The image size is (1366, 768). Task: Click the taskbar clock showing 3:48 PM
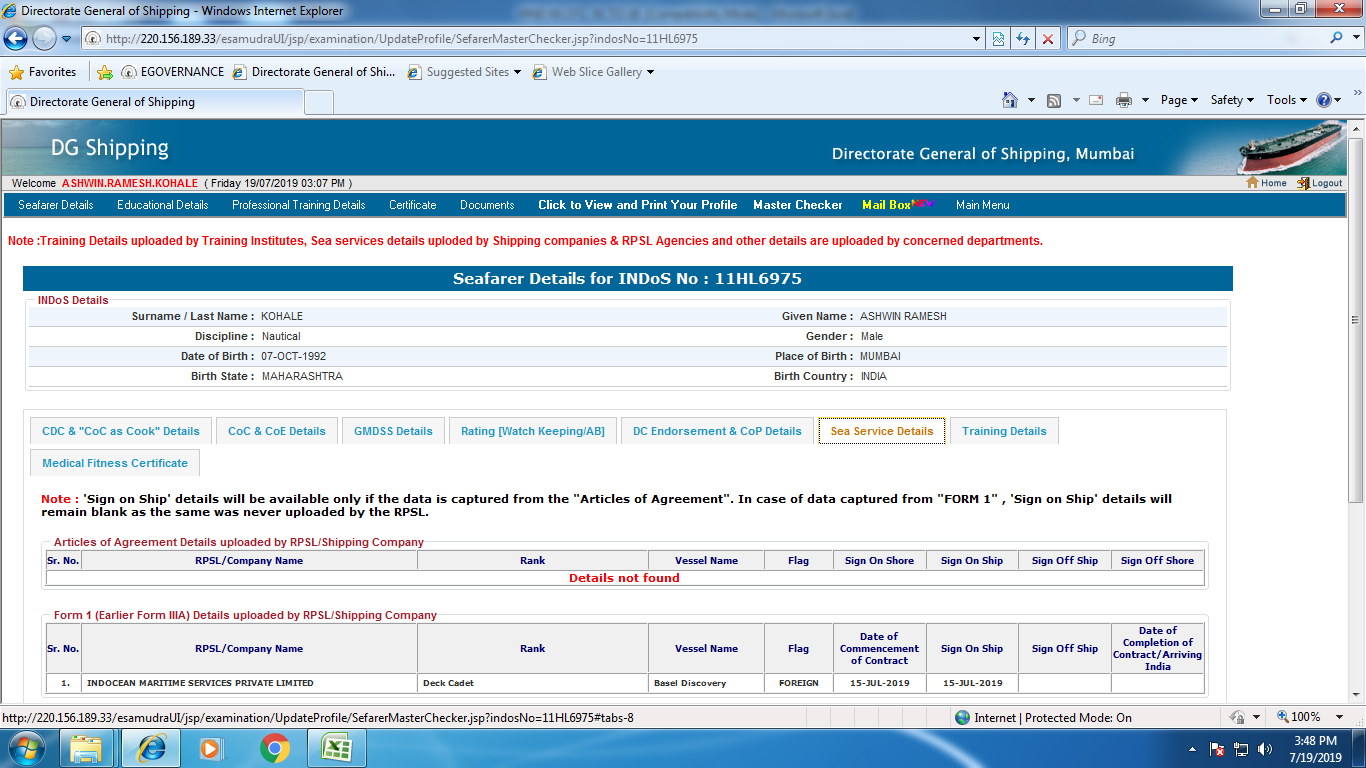(x=1316, y=749)
